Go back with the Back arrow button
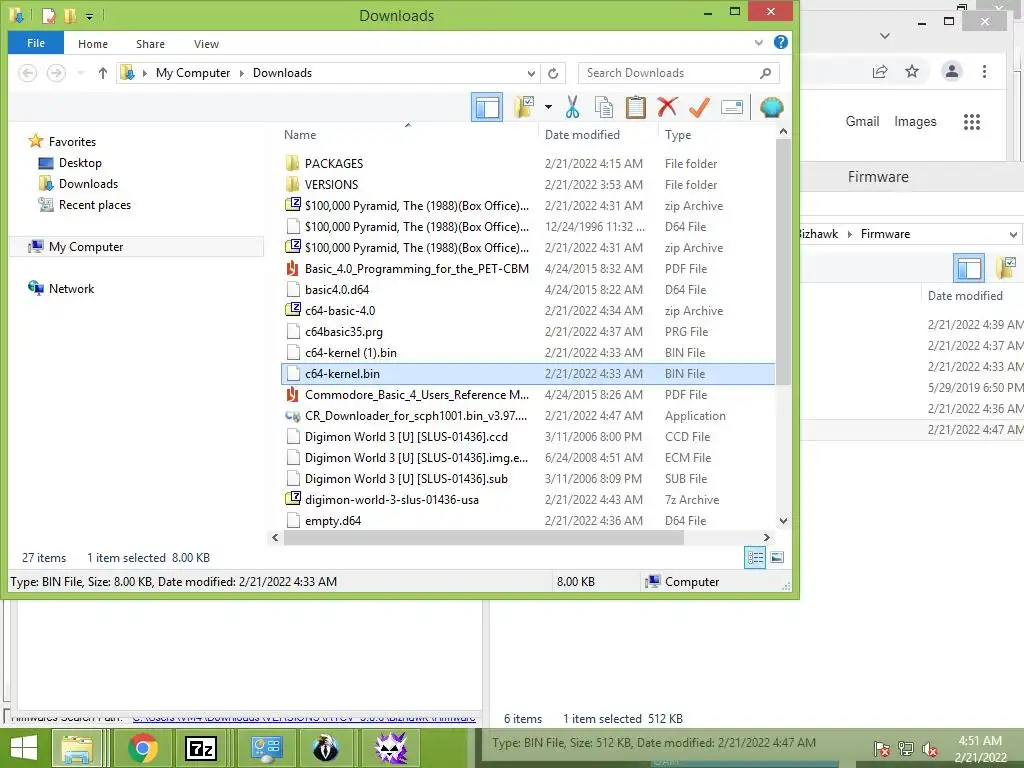The width and height of the screenshot is (1024, 768). [27, 73]
